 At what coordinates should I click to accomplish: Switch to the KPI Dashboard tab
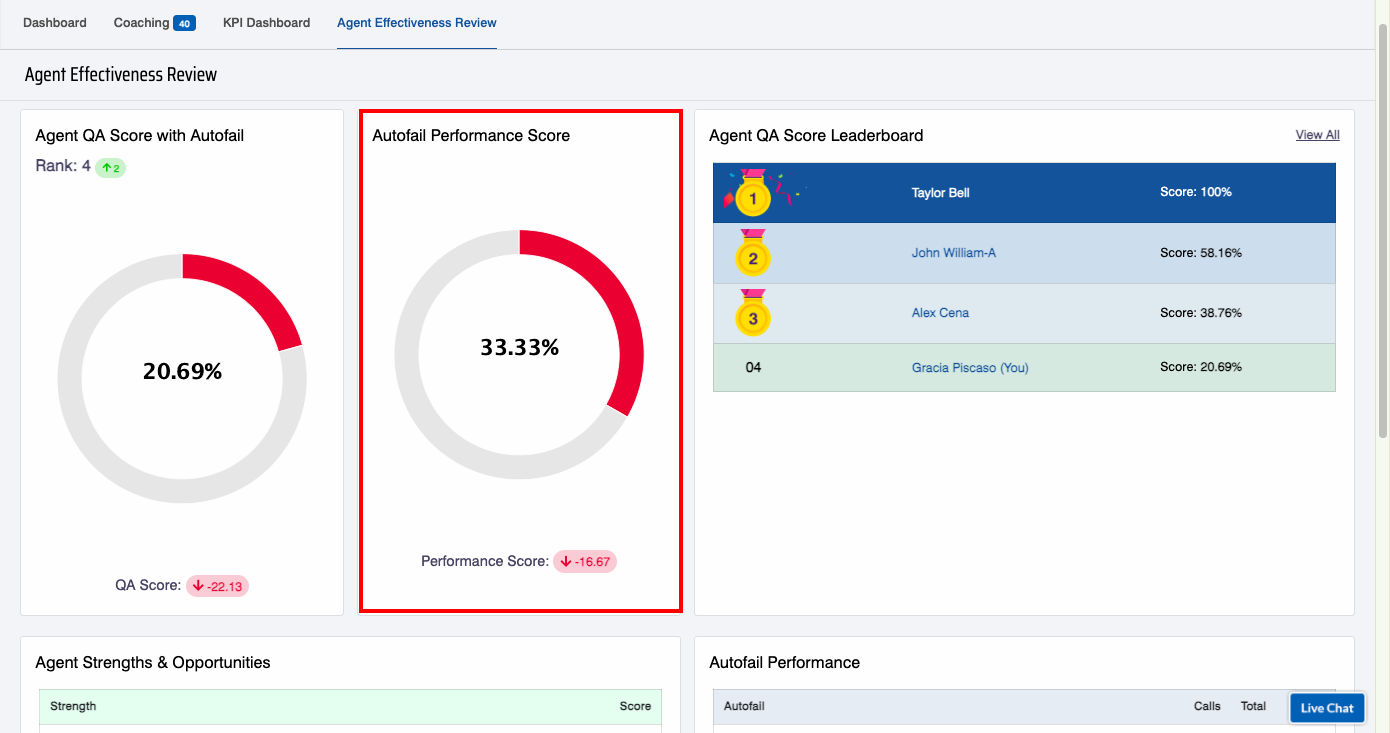click(266, 22)
